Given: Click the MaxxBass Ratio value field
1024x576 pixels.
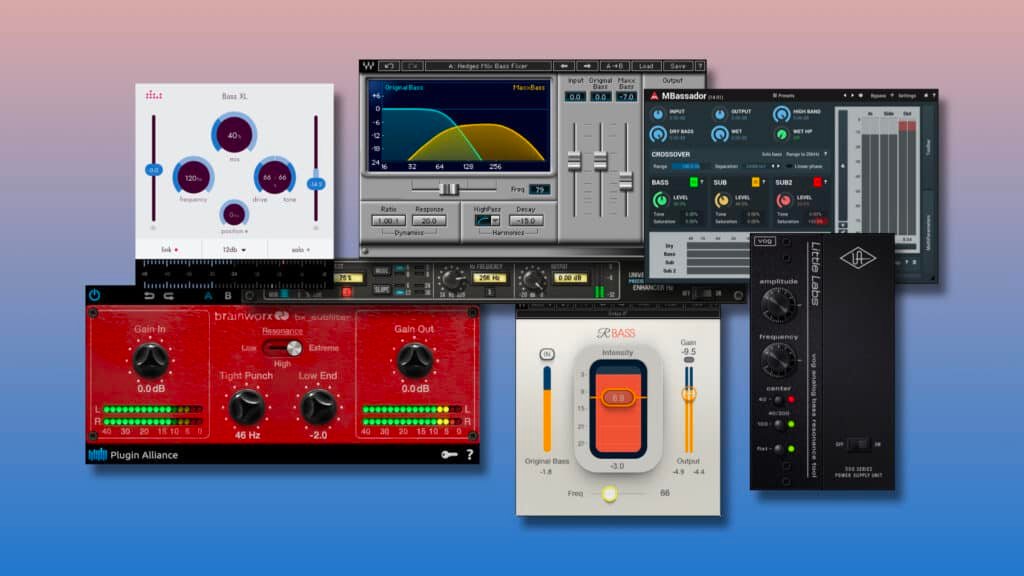Looking at the screenshot, I should coord(388,221).
